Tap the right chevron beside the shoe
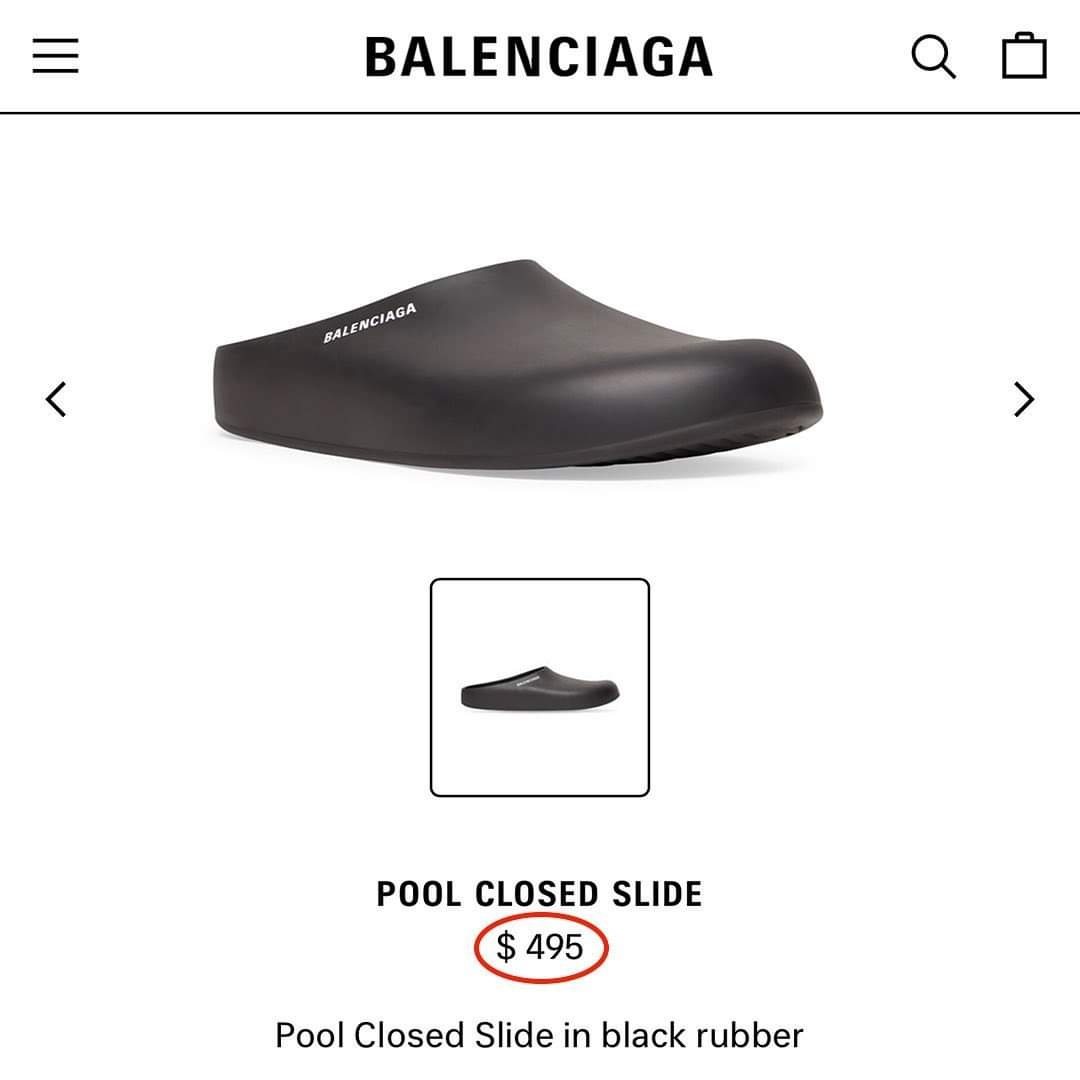The height and width of the screenshot is (1080, 1080). pos(1024,399)
